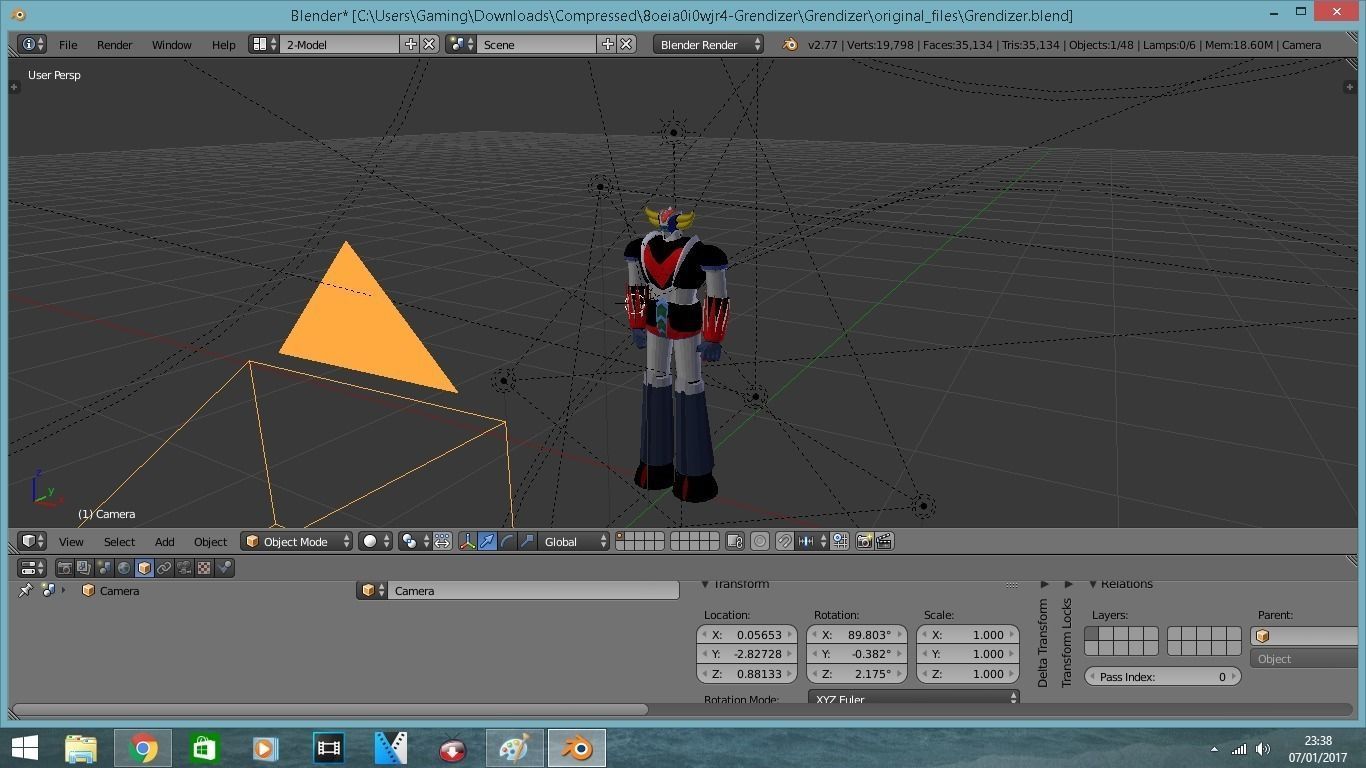
Task: Toggle layer lock to scene button
Action: [x=735, y=542]
